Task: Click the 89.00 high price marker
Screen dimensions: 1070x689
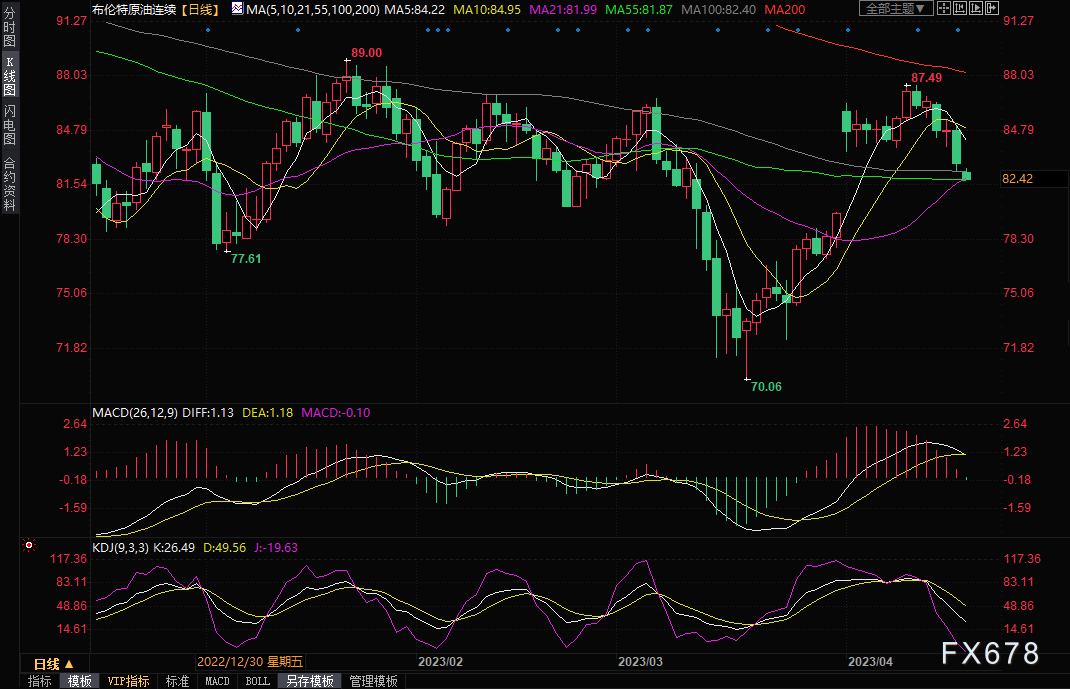Action: (x=366, y=53)
